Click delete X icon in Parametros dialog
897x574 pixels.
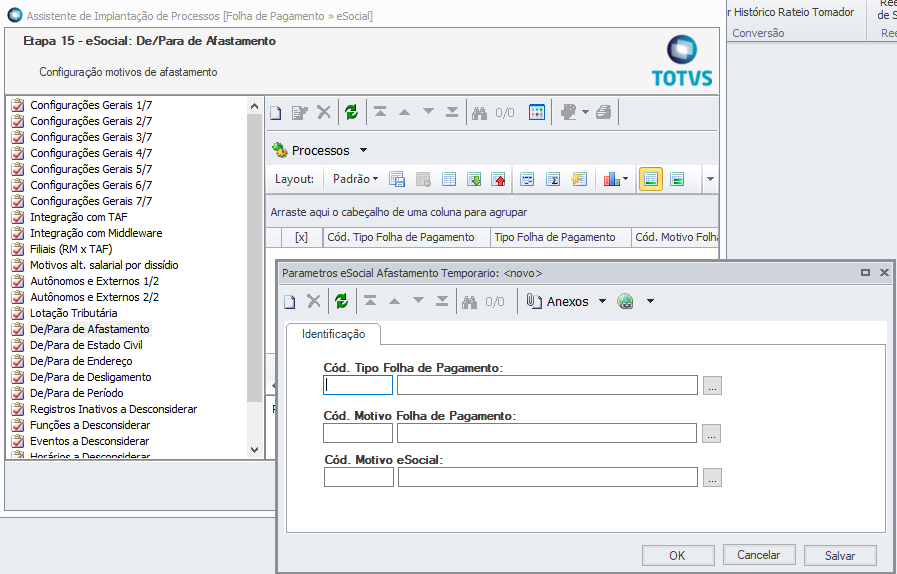pyautogui.click(x=313, y=301)
